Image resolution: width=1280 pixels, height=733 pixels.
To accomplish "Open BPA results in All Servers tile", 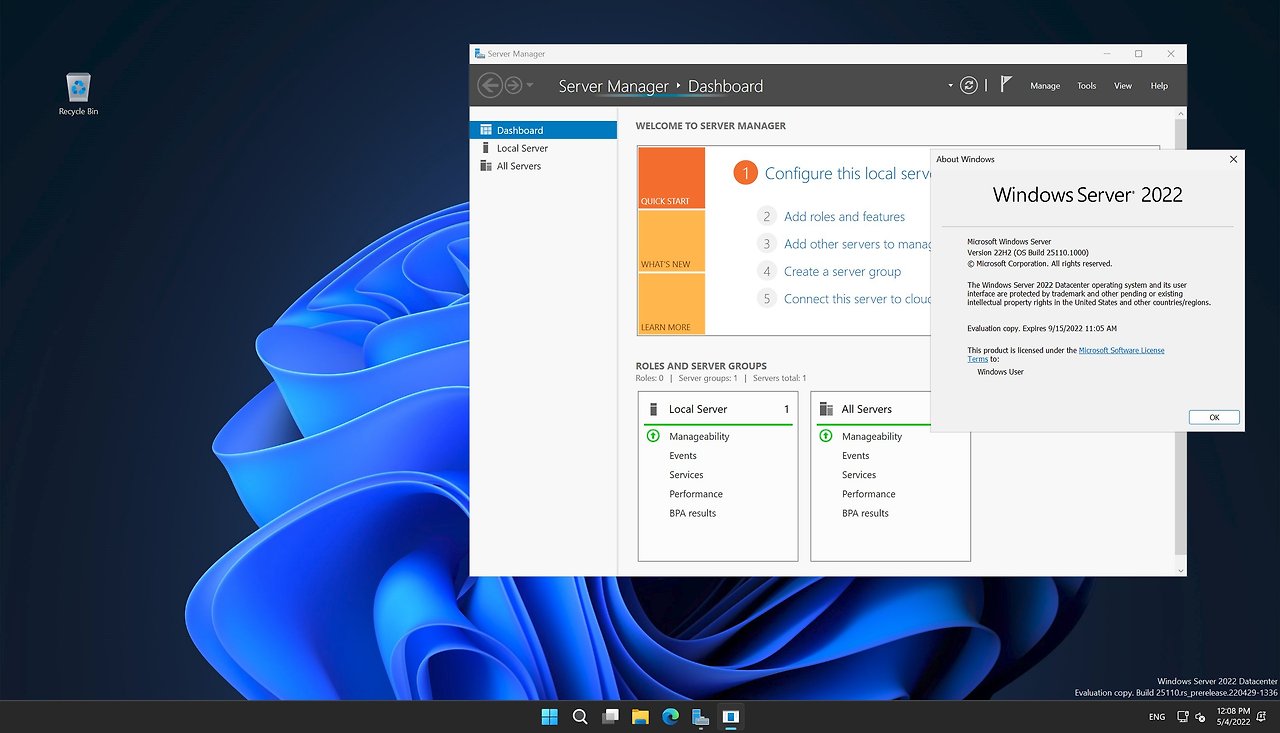I will [865, 513].
